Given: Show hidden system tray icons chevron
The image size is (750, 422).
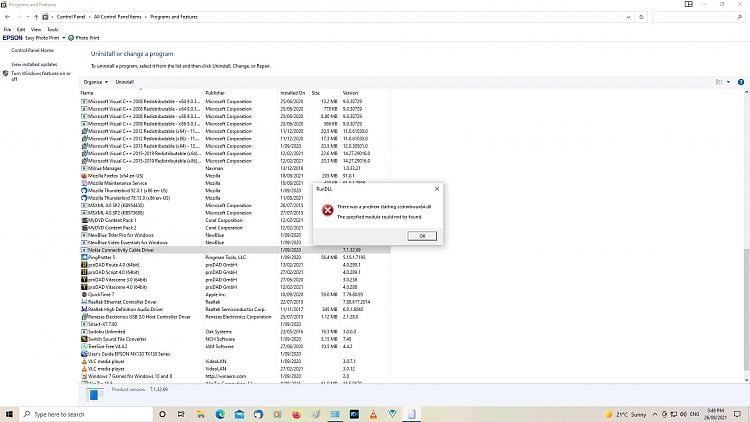Looking at the screenshot, I should click(655, 414).
